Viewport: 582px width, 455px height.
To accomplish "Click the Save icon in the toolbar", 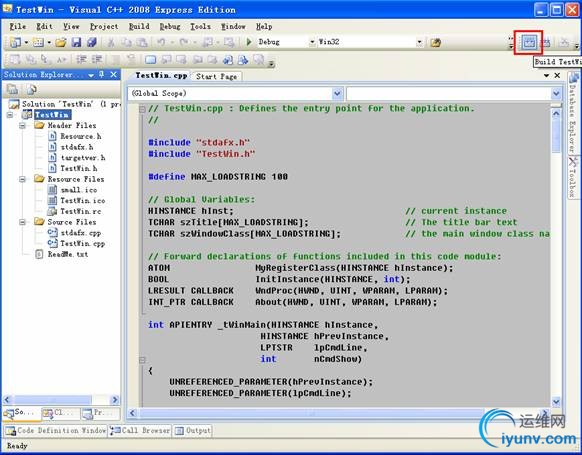I will (76, 42).
